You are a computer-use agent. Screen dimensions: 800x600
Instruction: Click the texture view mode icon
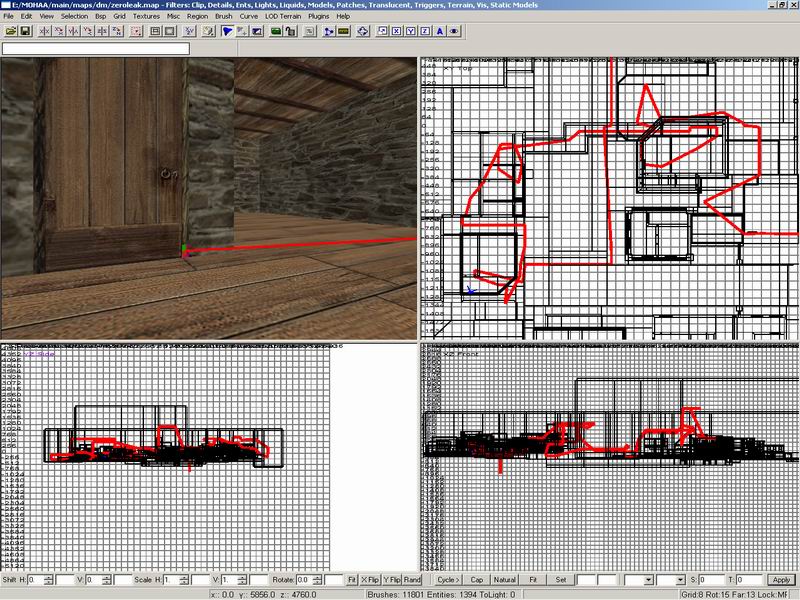(208, 32)
